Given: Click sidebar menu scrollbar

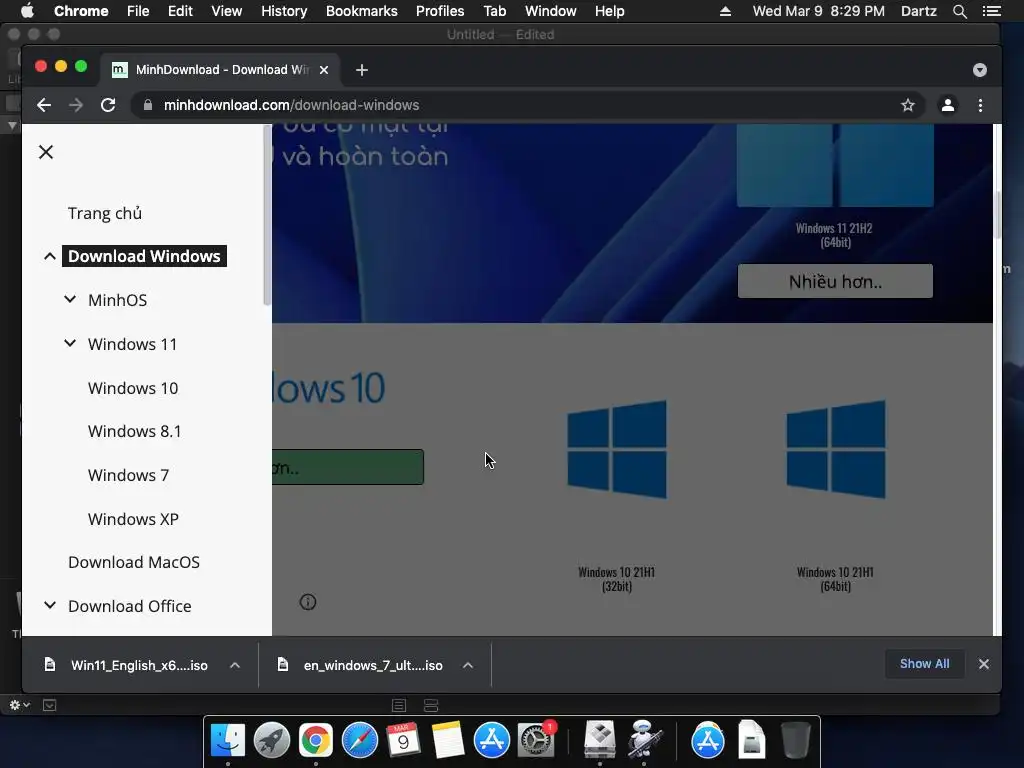Looking at the screenshot, I should point(266,216).
